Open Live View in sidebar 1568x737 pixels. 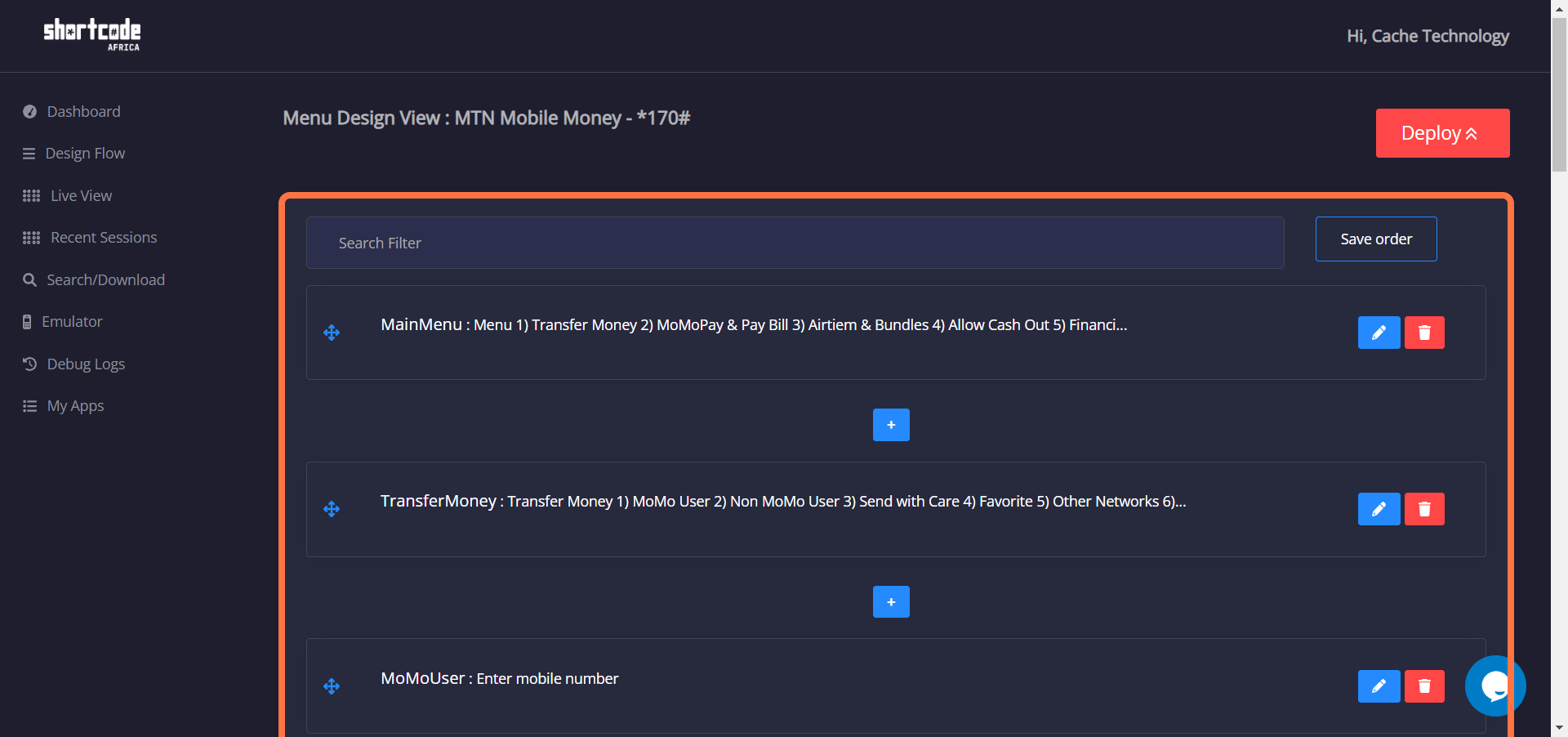[81, 196]
